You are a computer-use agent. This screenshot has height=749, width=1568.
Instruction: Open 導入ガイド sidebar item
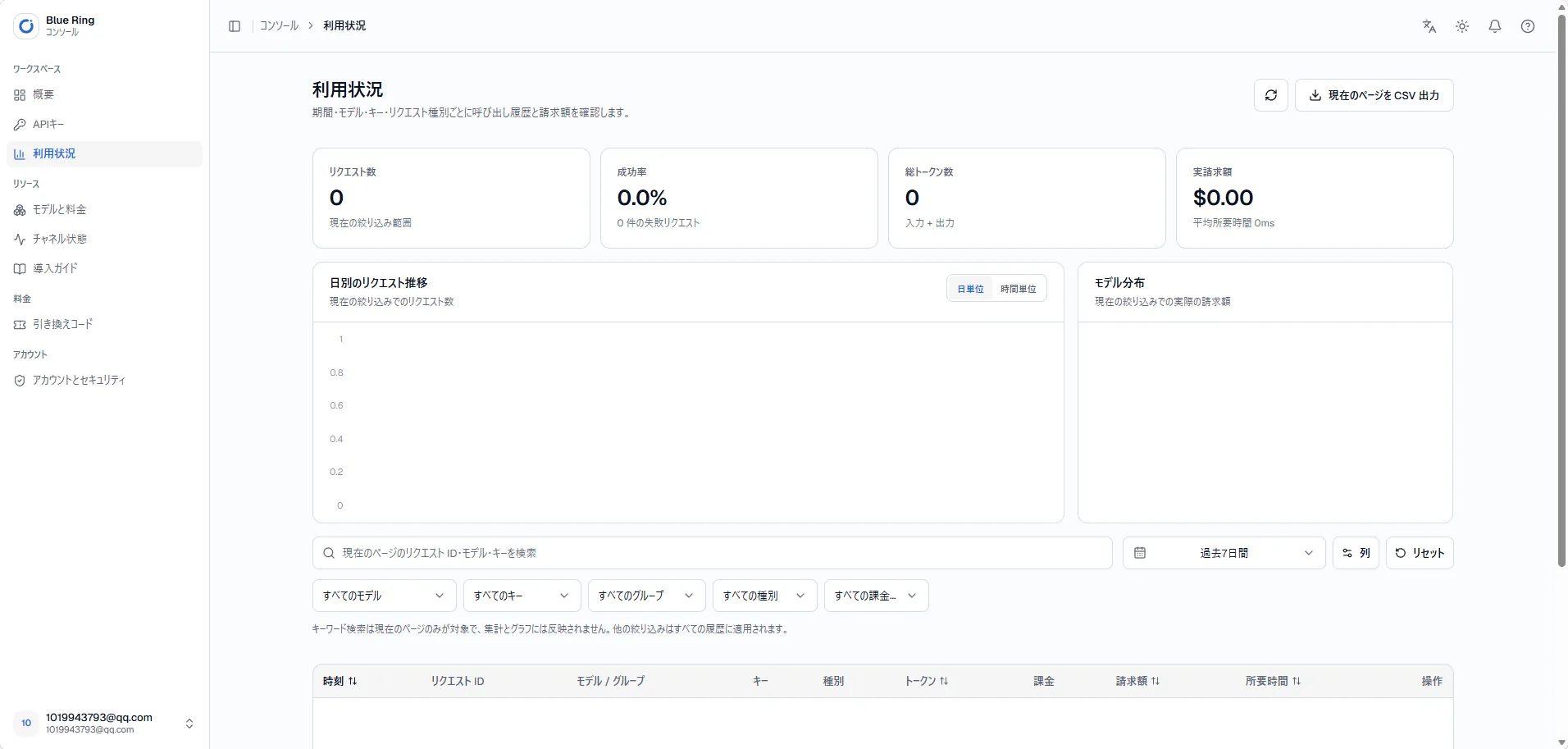[x=104, y=269]
